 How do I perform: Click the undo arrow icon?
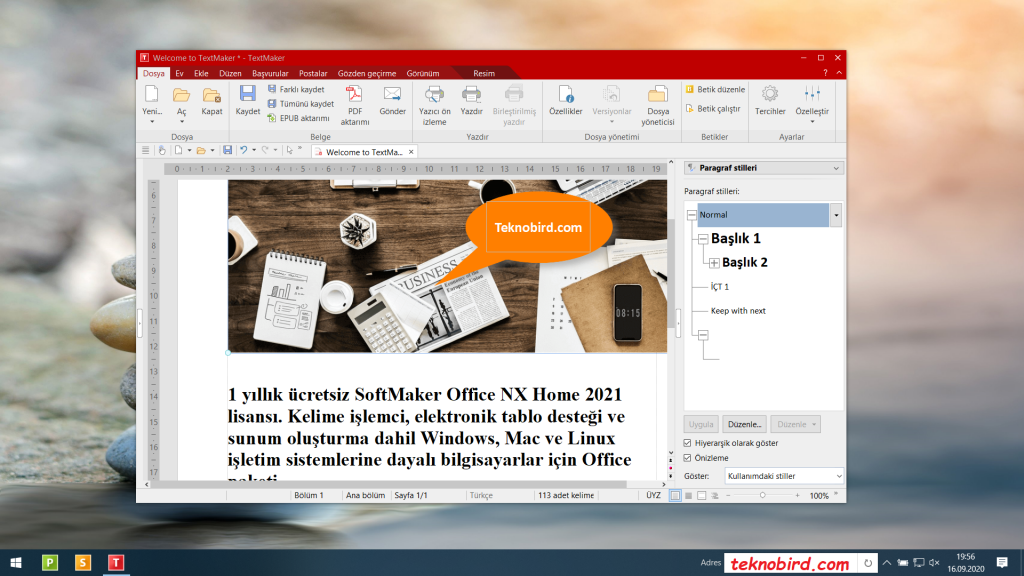[x=243, y=150]
